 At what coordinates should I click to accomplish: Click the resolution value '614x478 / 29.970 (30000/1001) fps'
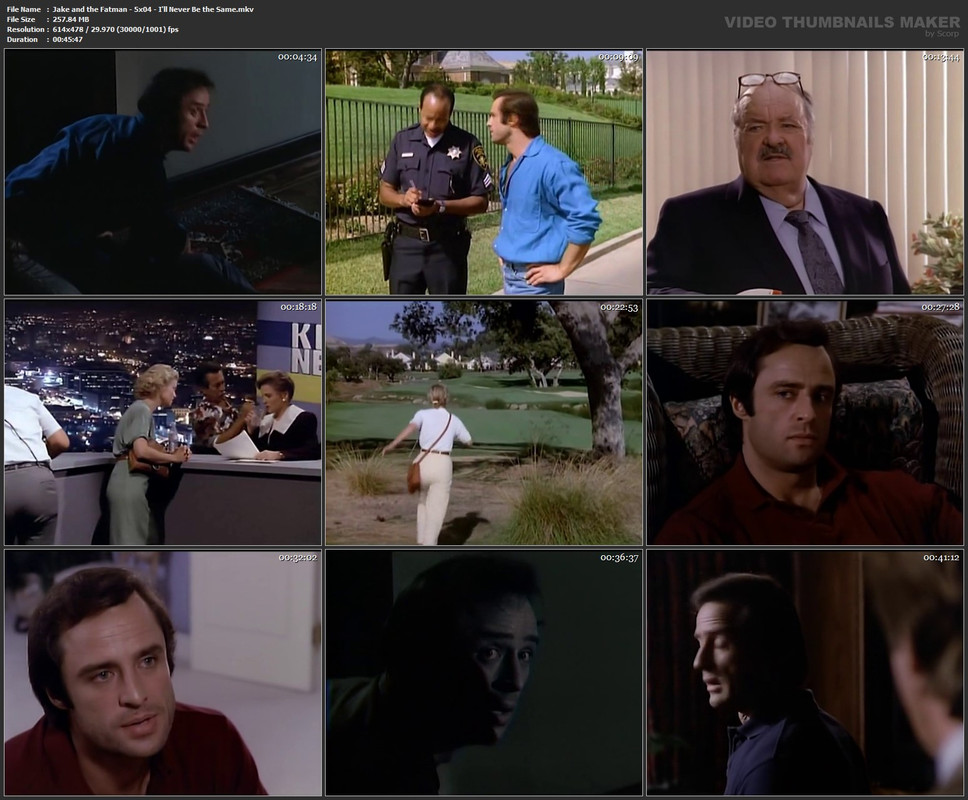click(115, 29)
